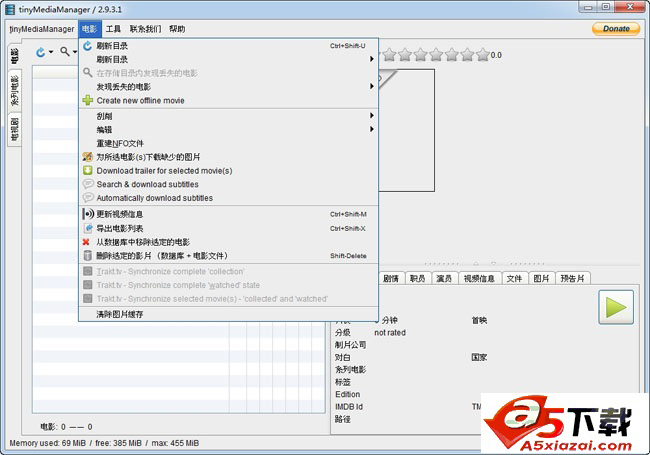Open the tinyMediaManager menu in the menu bar
Image resolution: width=650 pixels, height=455 pixels.
(x=41, y=29)
